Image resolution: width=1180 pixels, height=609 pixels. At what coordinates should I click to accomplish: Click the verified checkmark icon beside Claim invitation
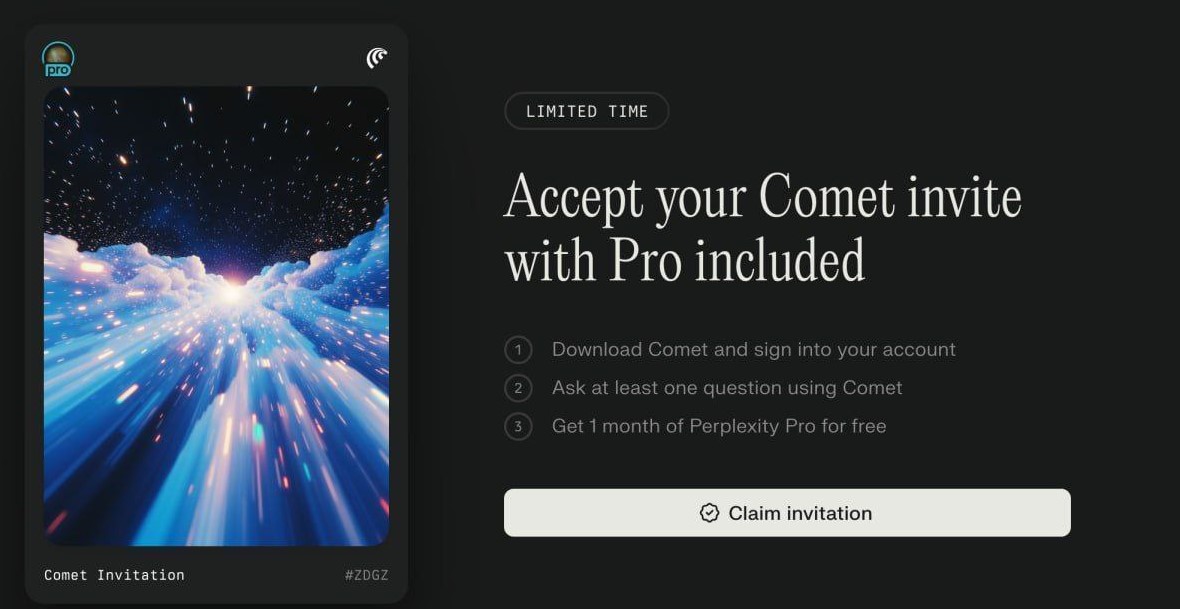click(x=709, y=513)
